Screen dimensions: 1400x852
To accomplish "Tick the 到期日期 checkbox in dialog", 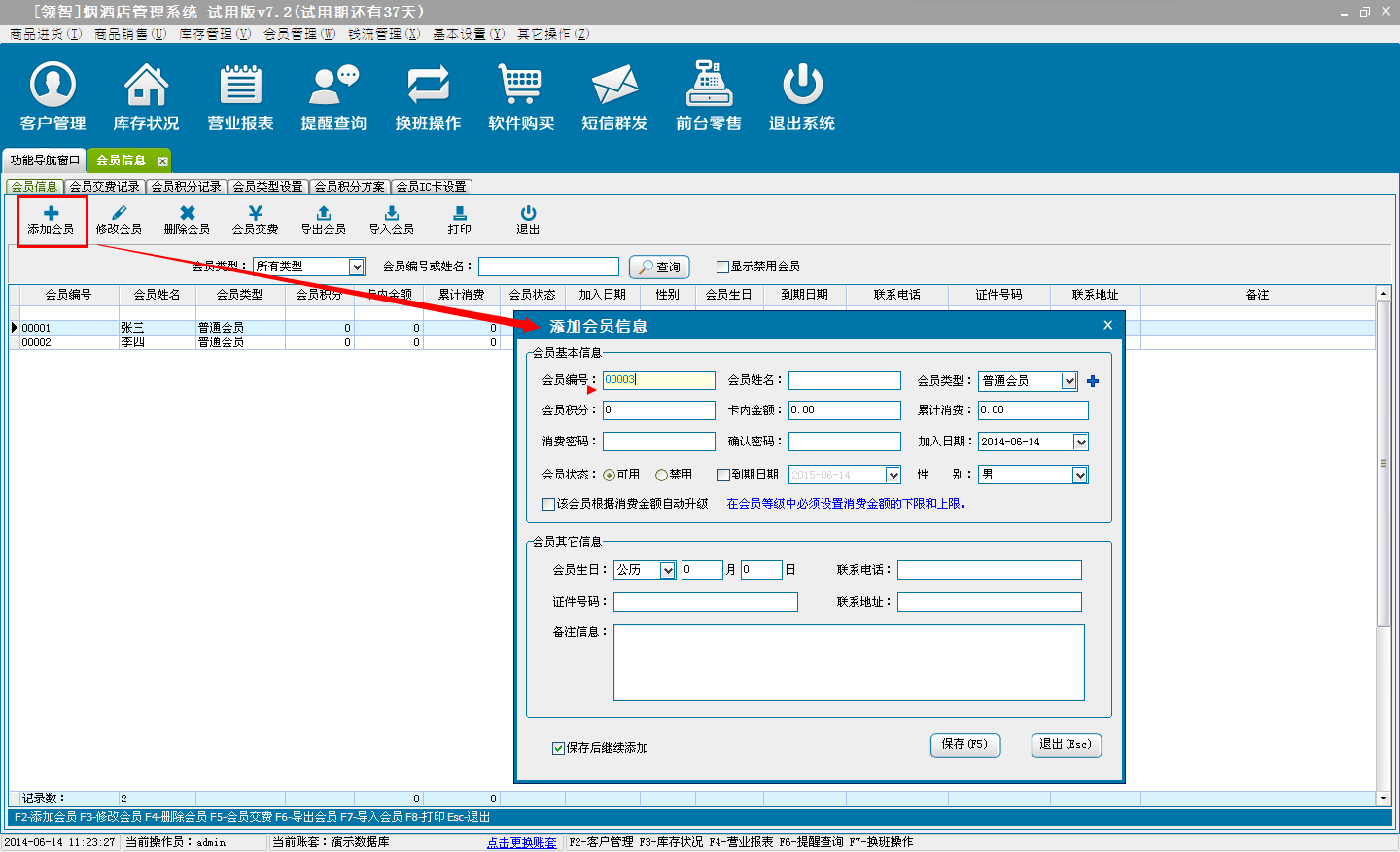I will tap(723, 476).
